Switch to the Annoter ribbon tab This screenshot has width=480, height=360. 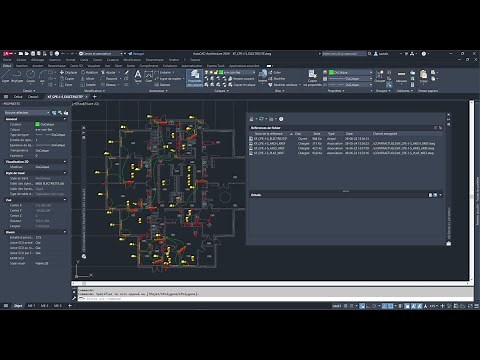point(37,66)
